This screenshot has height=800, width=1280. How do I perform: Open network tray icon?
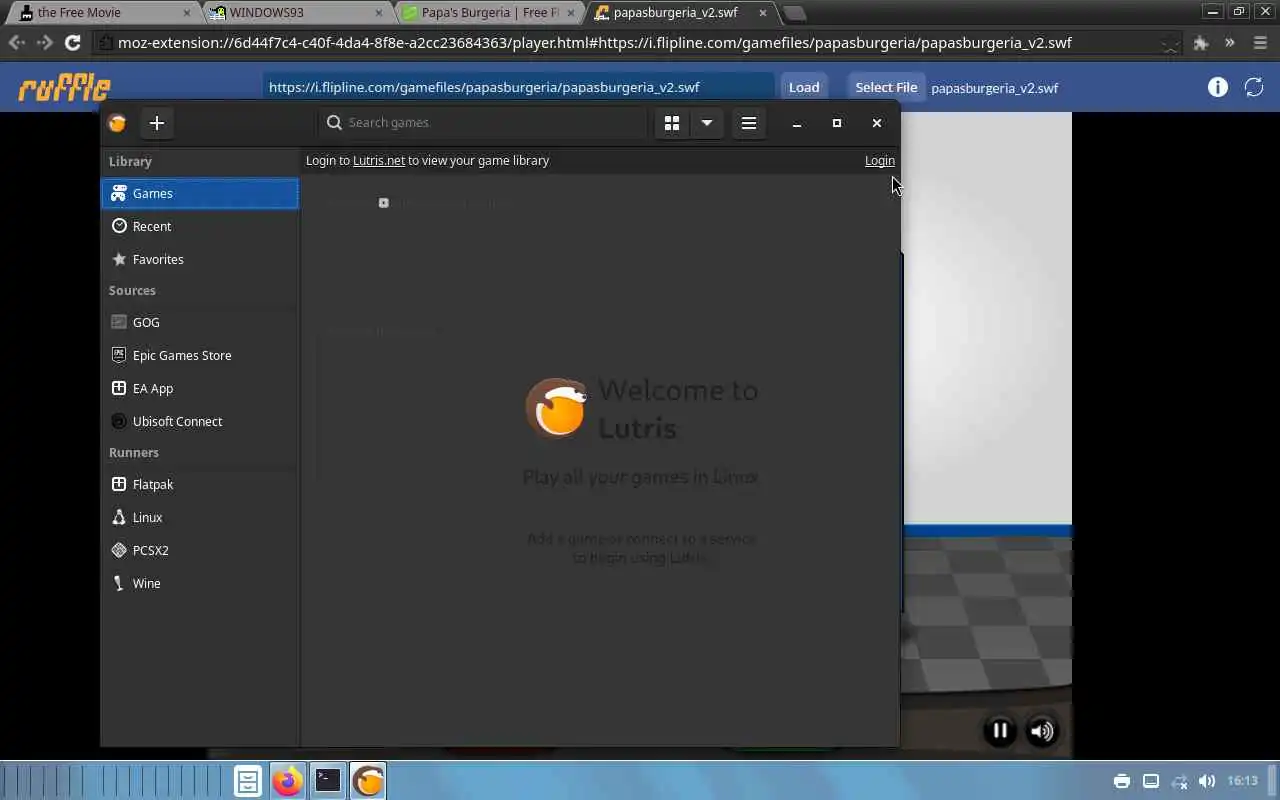(x=1179, y=781)
